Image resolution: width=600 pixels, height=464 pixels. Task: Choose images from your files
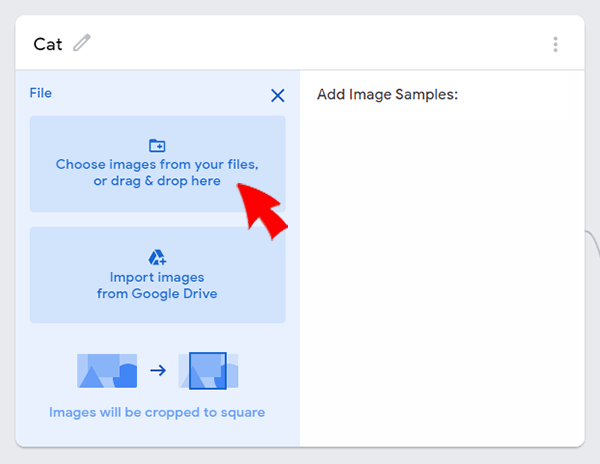[158, 164]
